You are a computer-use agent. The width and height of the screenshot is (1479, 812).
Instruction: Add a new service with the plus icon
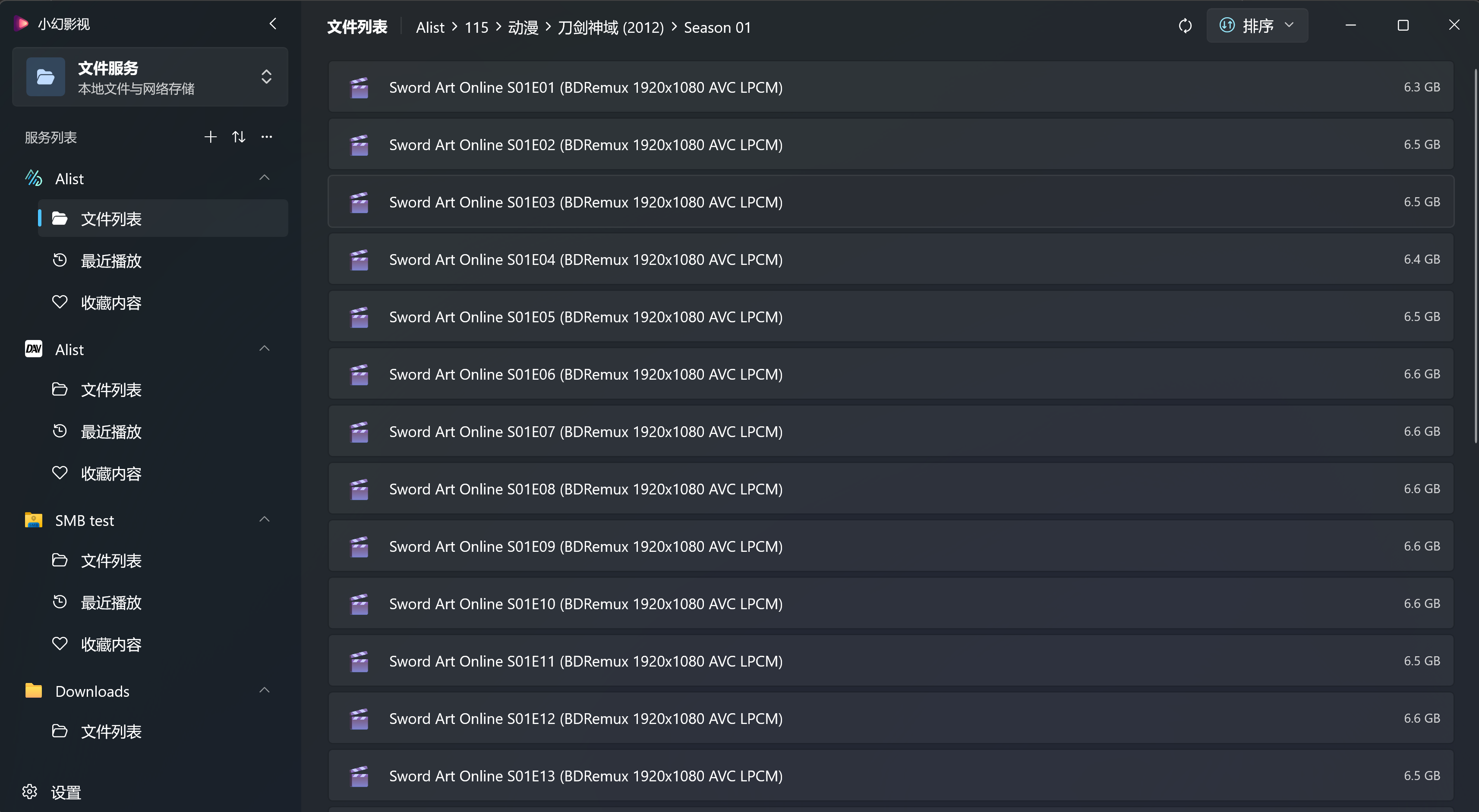point(211,137)
